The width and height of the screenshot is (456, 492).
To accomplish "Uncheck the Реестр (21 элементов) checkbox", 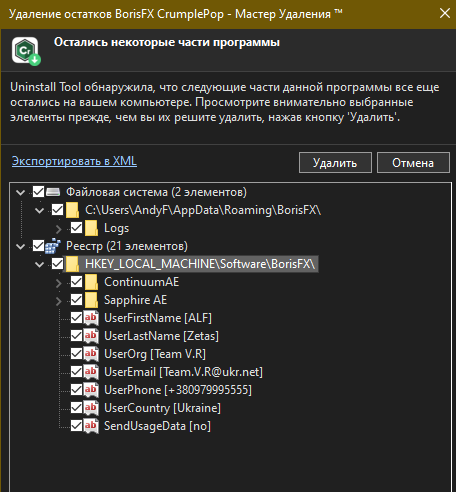I will [x=38, y=246].
